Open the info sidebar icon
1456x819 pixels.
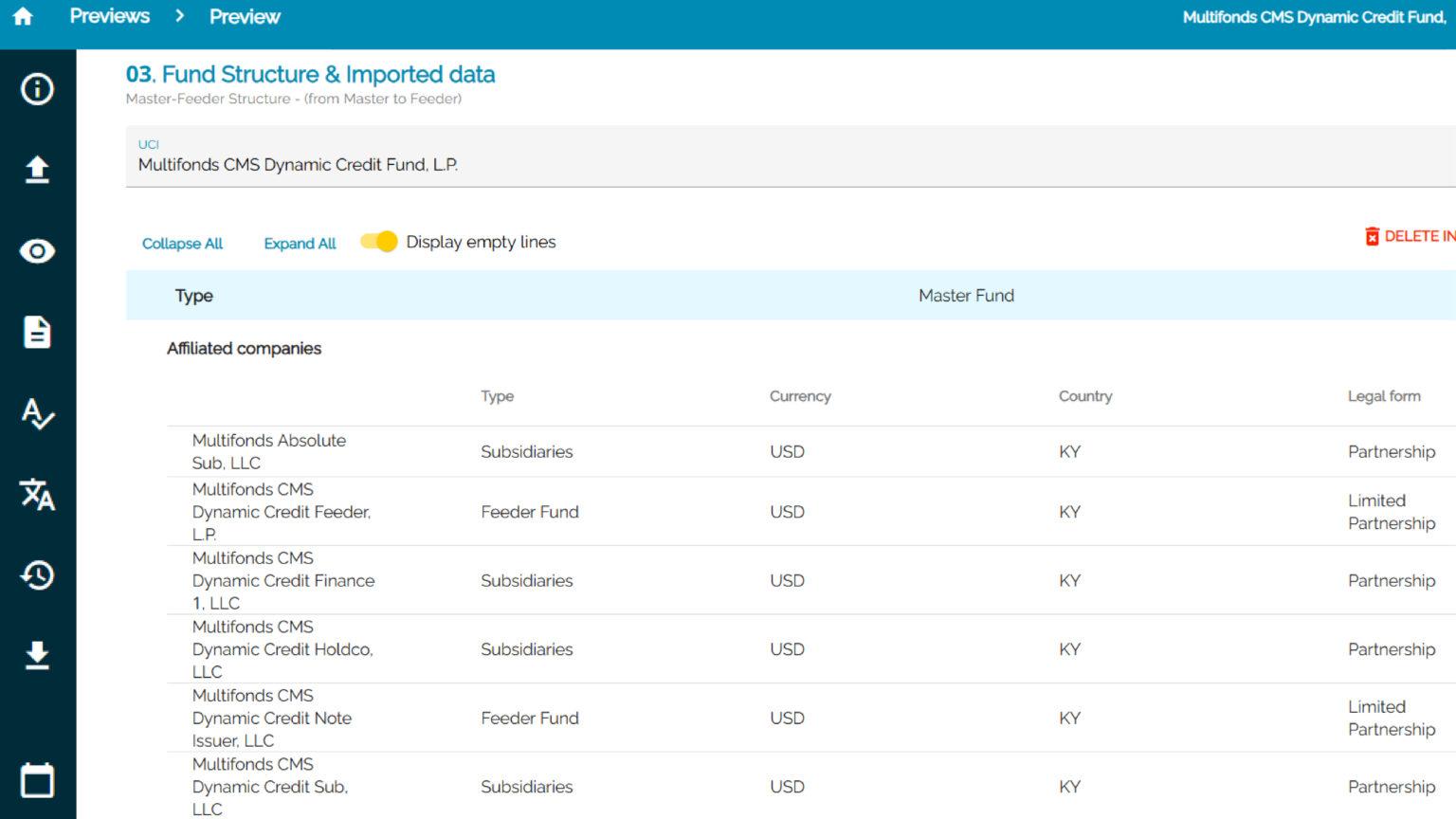click(37, 89)
